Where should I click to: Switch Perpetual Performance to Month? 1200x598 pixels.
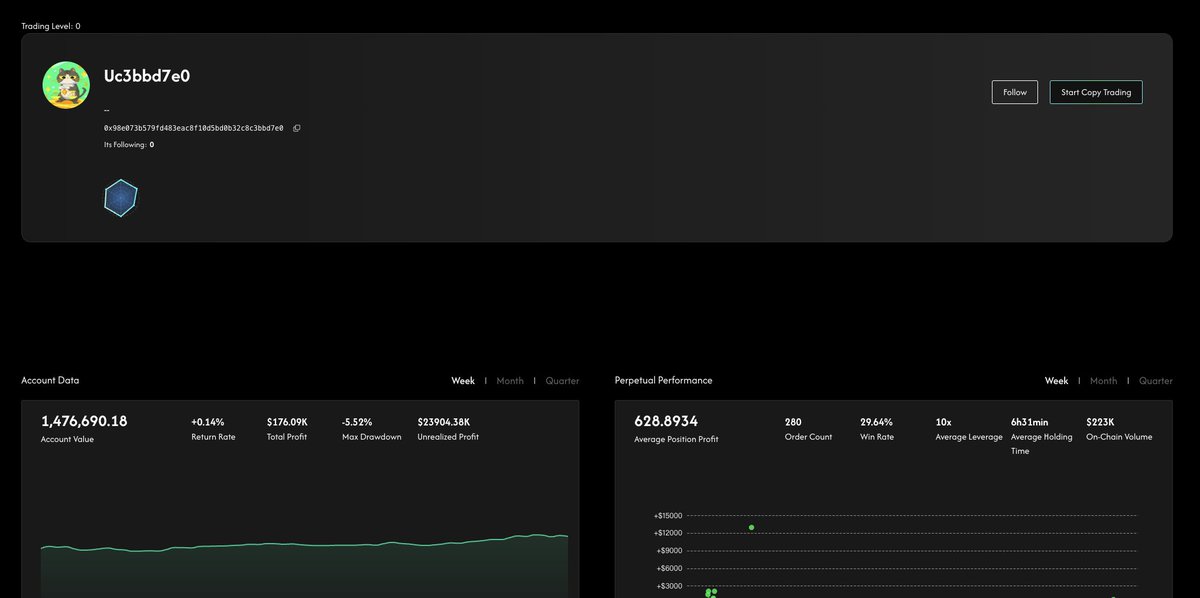tap(1104, 381)
